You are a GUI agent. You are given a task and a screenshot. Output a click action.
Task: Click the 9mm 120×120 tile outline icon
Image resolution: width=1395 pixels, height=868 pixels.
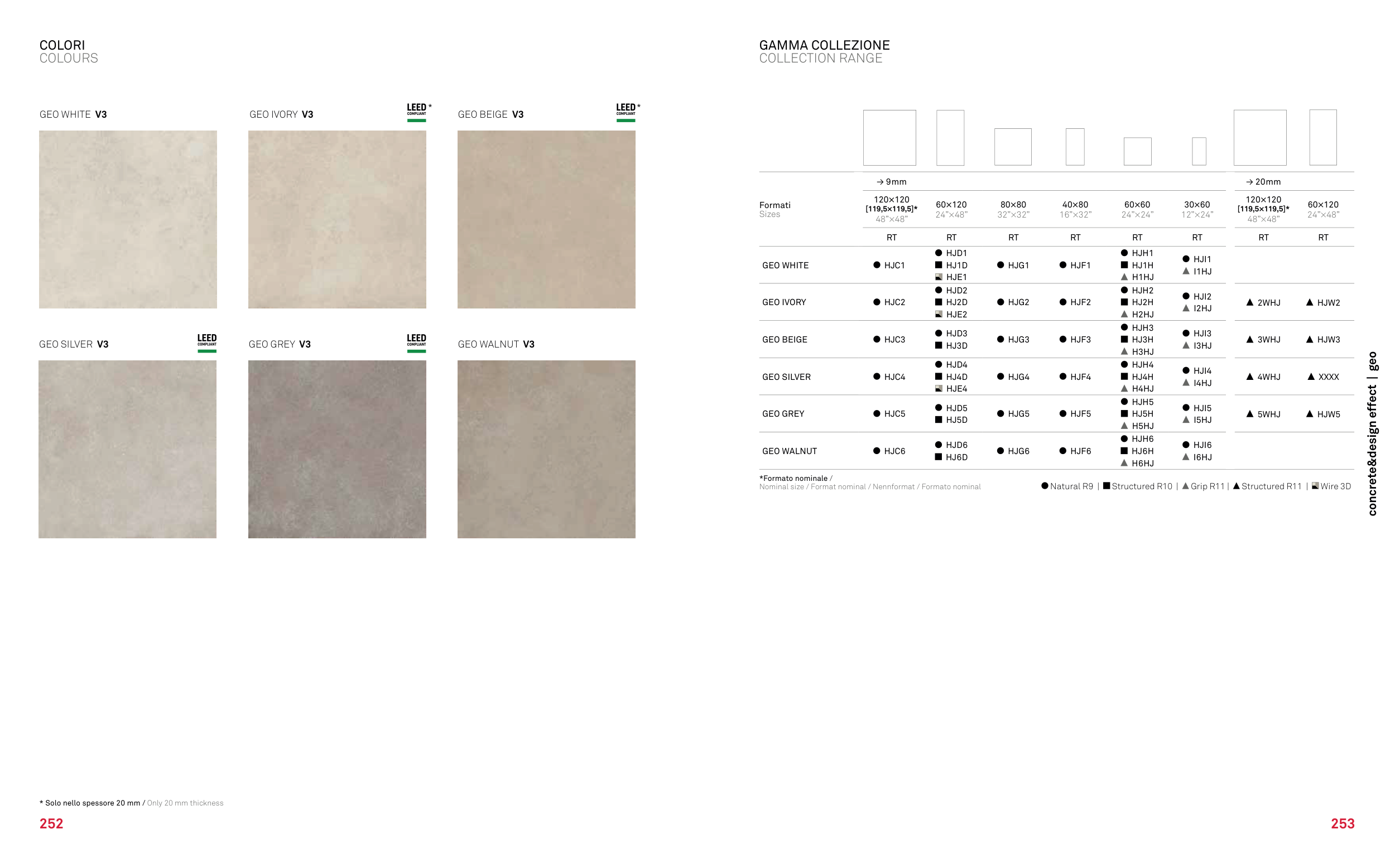pyautogui.click(x=889, y=138)
